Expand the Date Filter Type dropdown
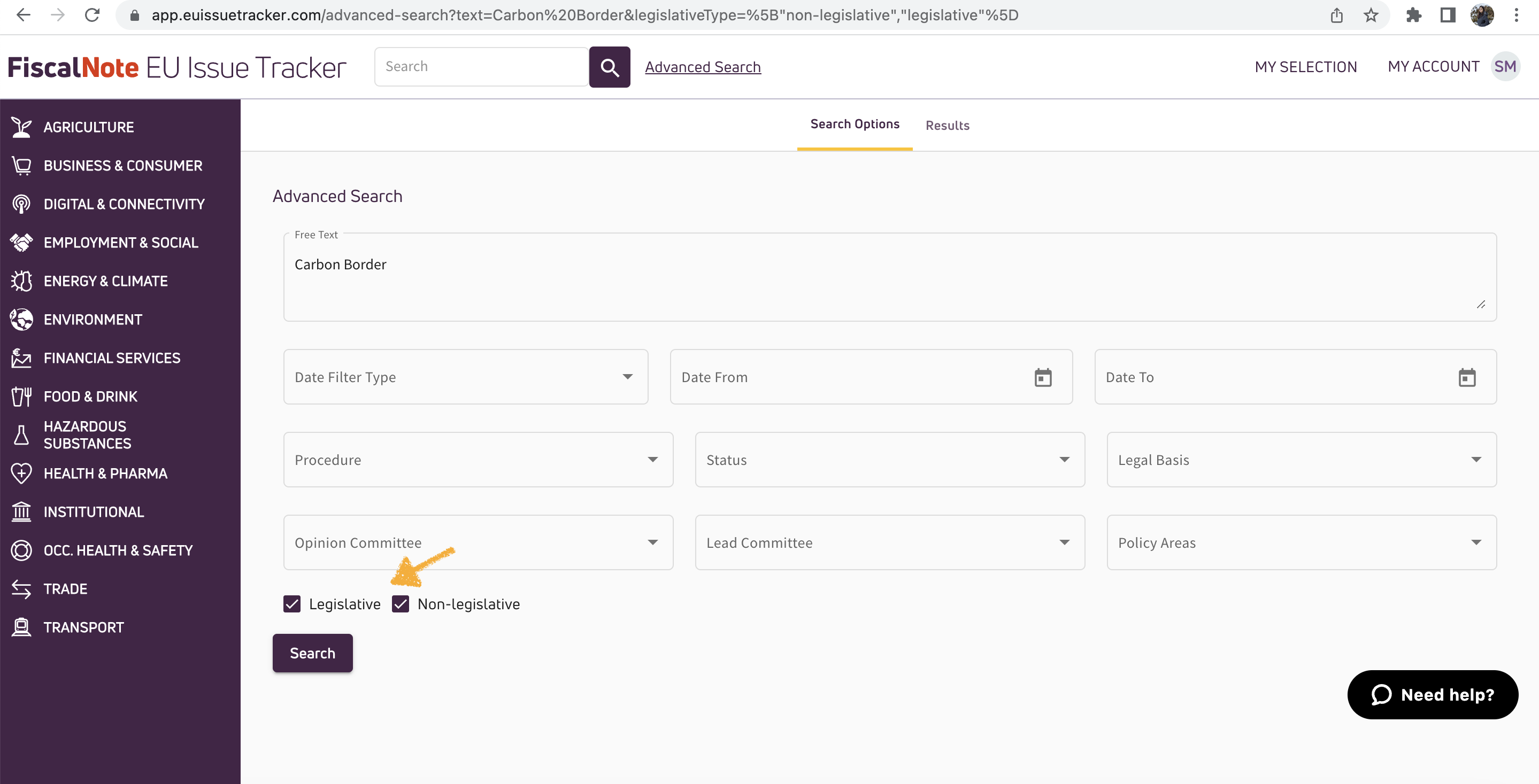This screenshot has height=784, width=1539. 466,377
